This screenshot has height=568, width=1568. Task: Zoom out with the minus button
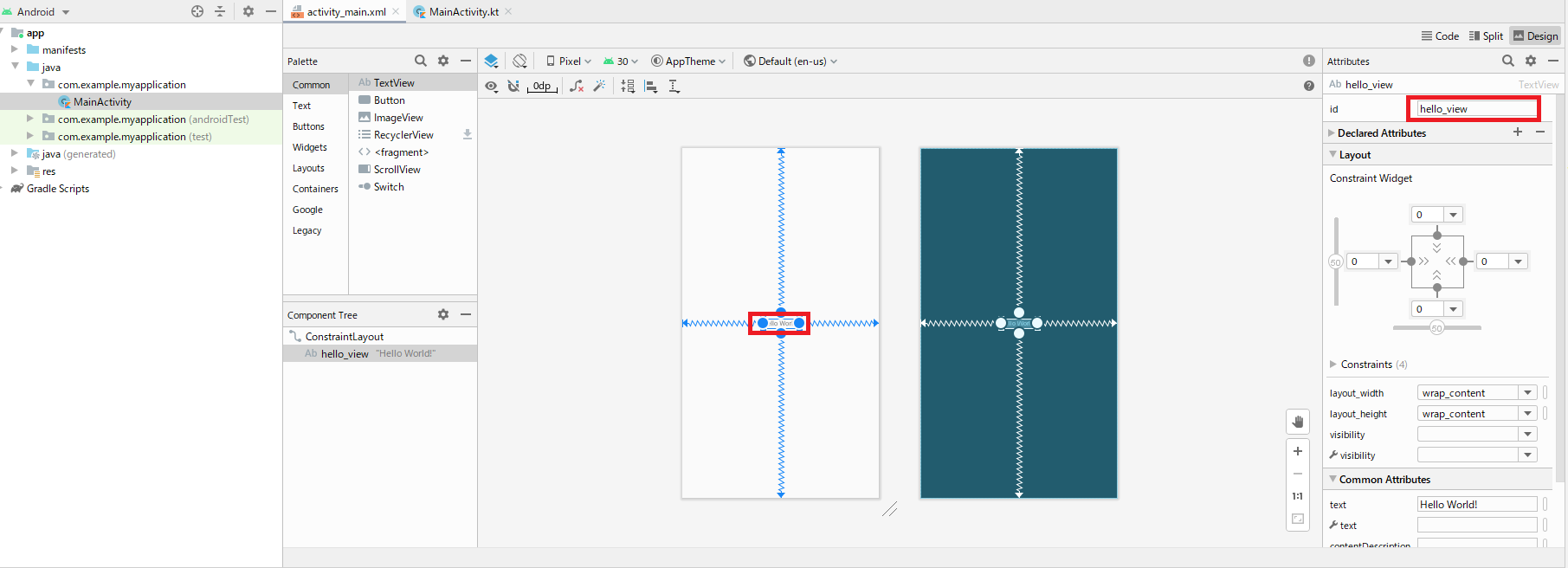click(x=1298, y=474)
